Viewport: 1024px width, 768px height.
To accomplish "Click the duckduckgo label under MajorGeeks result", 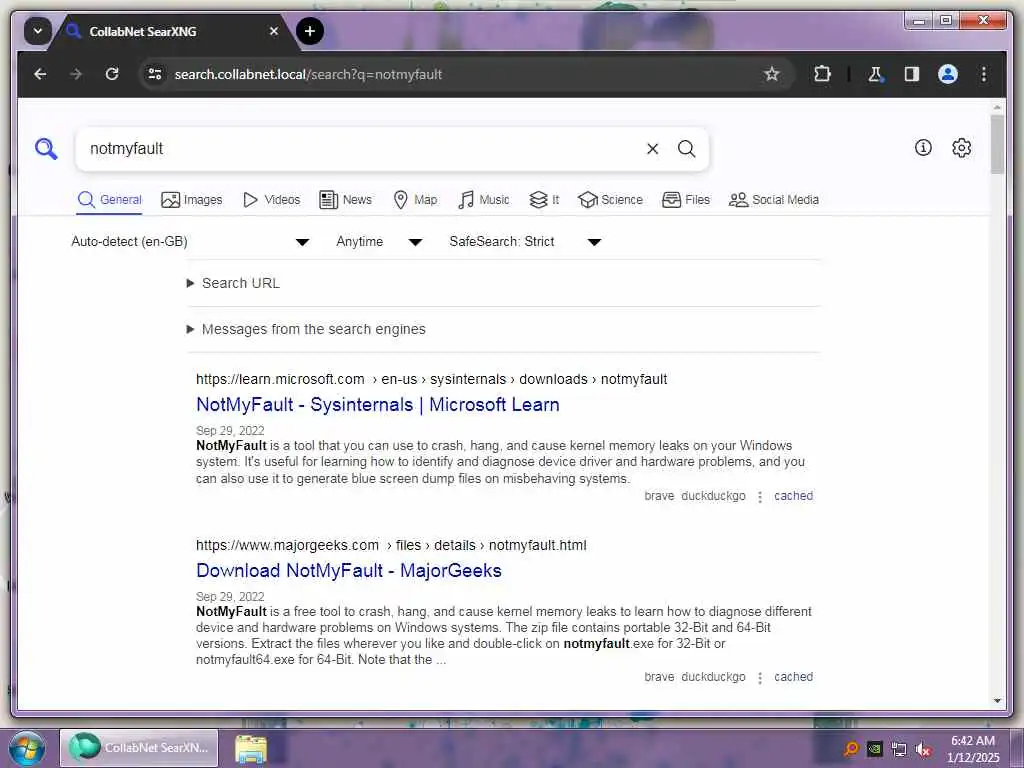I will point(713,677).
